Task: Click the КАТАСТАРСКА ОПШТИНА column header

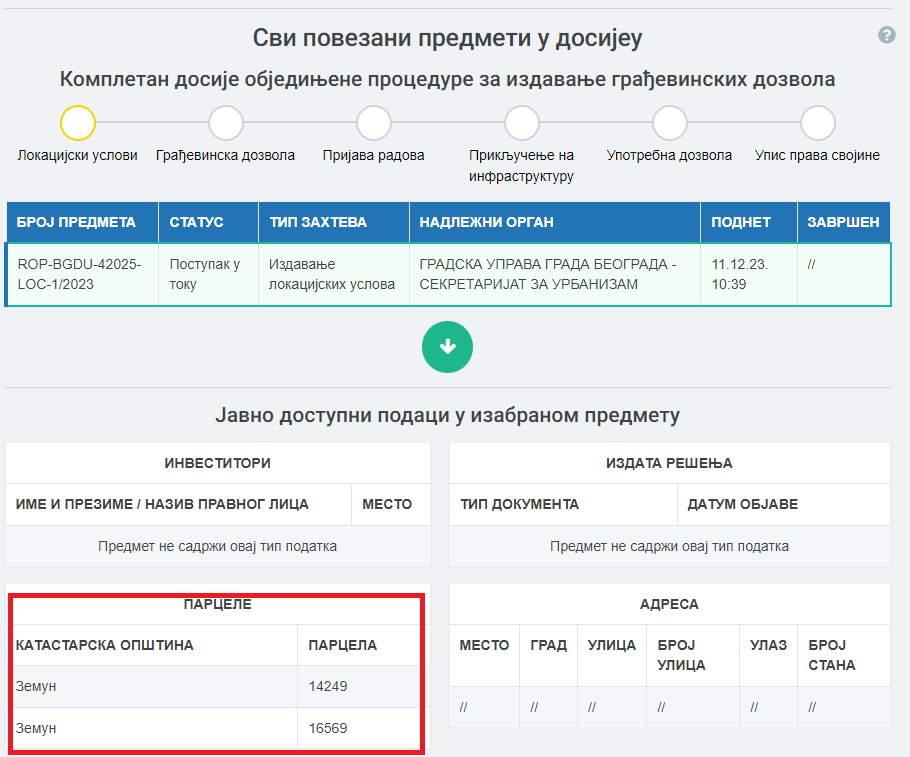Action: click(x=105, y=645)
